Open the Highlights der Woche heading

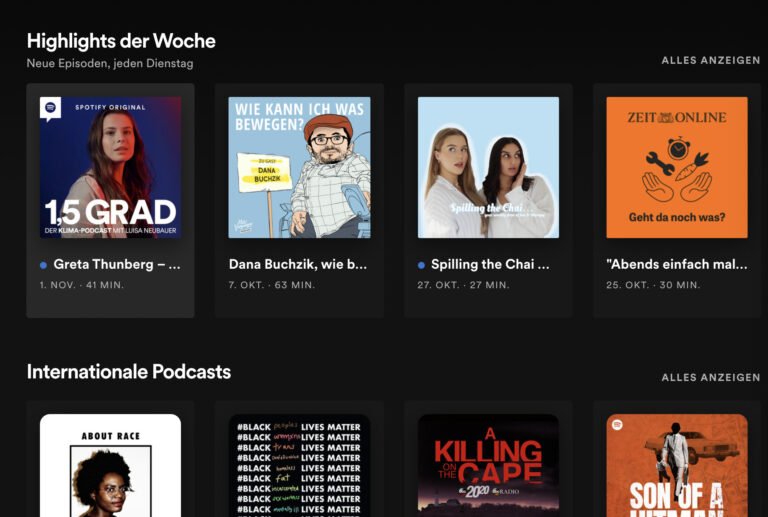click(121, 41)
